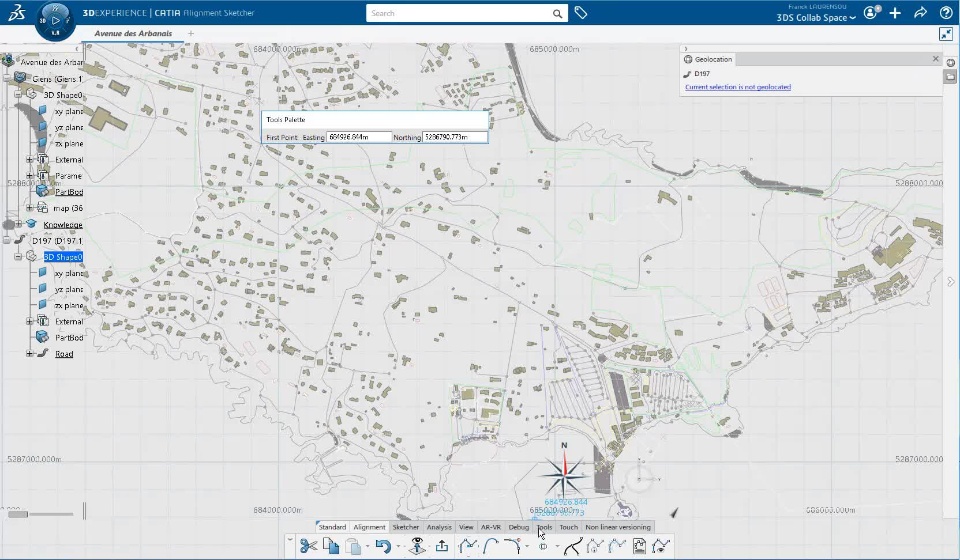Viewport: 960px width, 560px height.
Task: Click the Paste icon in bottom toolbar
Action: [x=353, y=545]
